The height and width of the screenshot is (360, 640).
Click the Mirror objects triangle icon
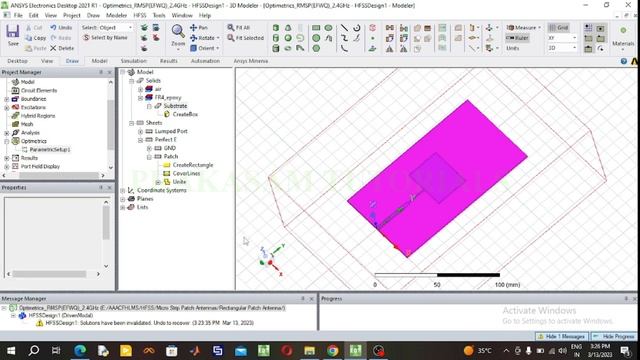(x=390, y=49)
